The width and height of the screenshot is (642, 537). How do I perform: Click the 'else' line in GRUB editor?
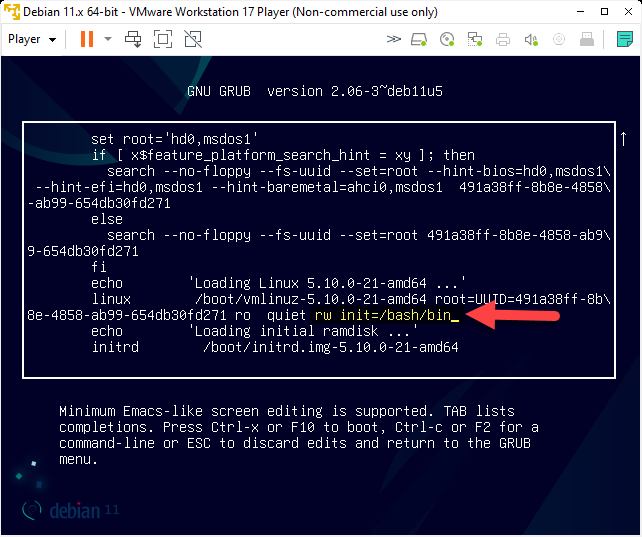point(106,219)
